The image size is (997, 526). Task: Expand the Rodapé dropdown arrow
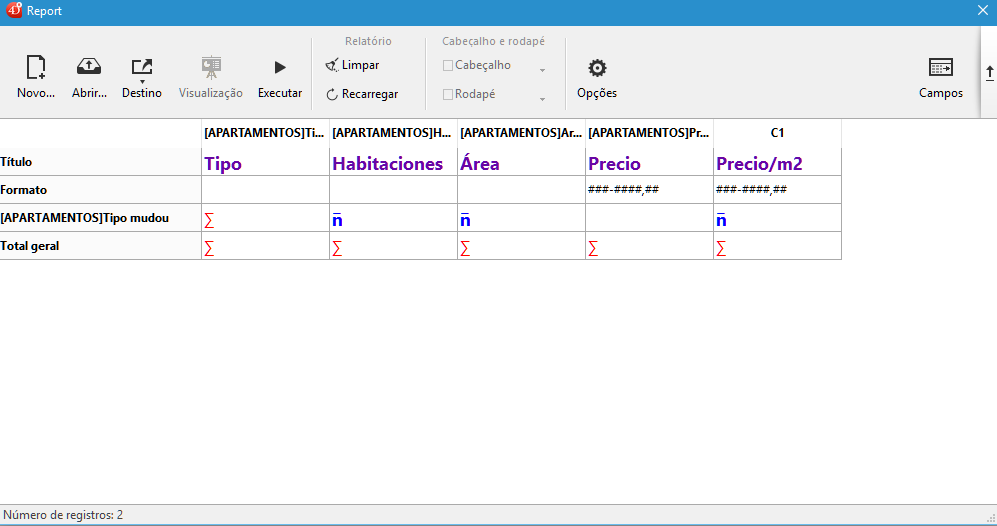542,100
